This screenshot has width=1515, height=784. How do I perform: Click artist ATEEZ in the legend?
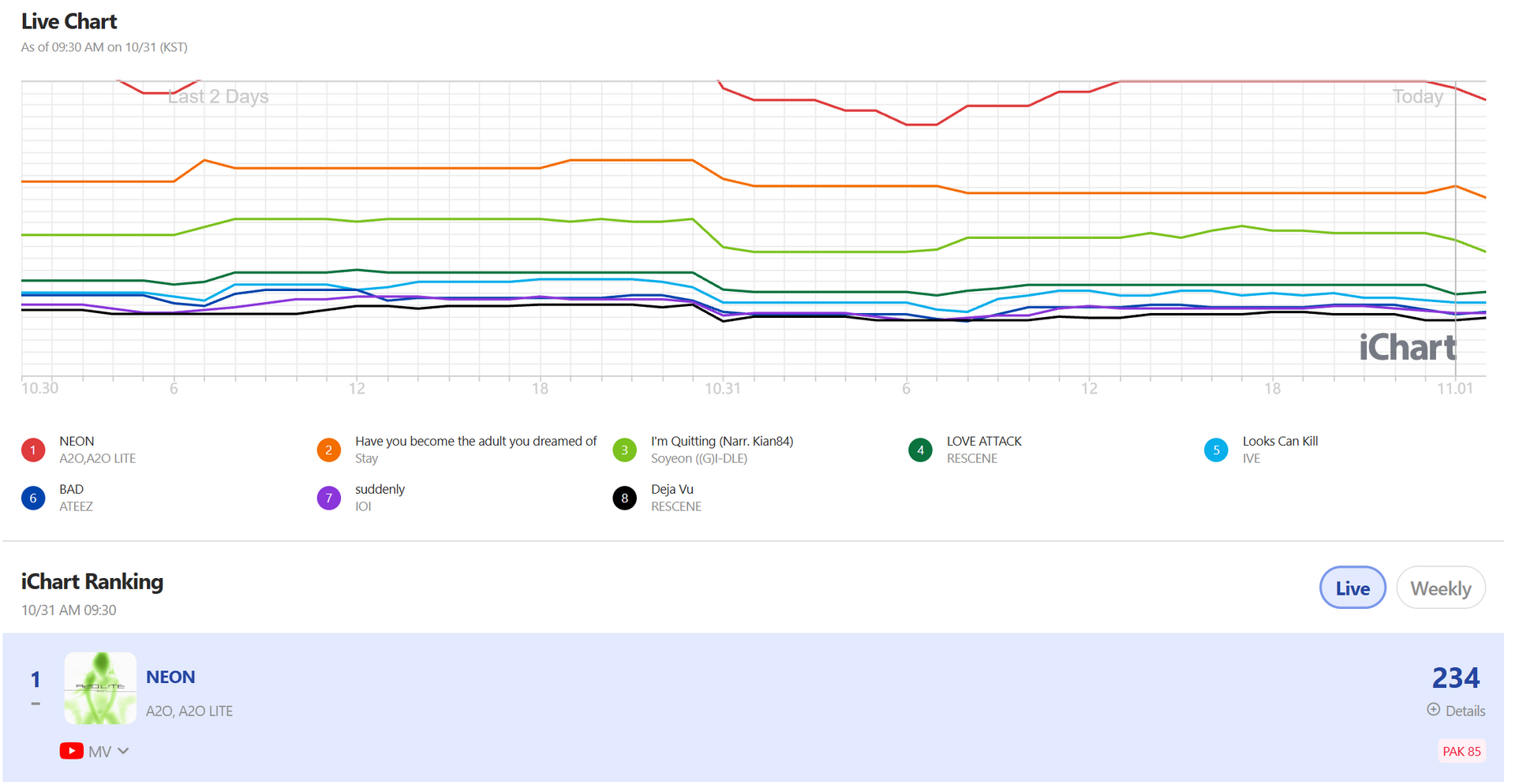coord(76,506)
